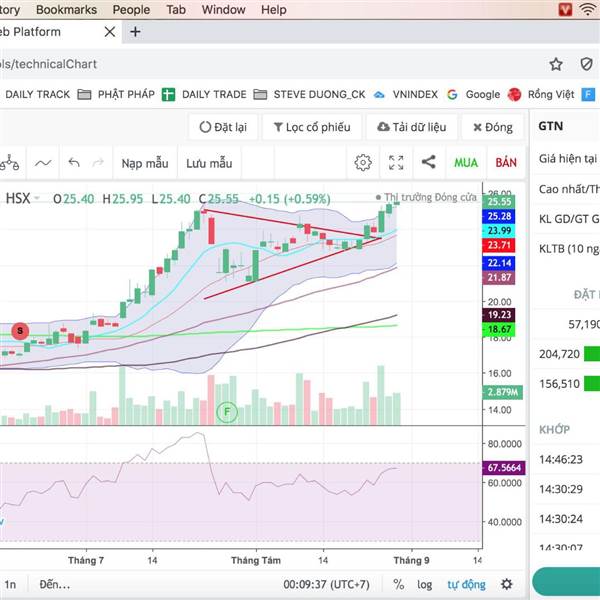Click the green F marker on volume bars

click(227, 412)
